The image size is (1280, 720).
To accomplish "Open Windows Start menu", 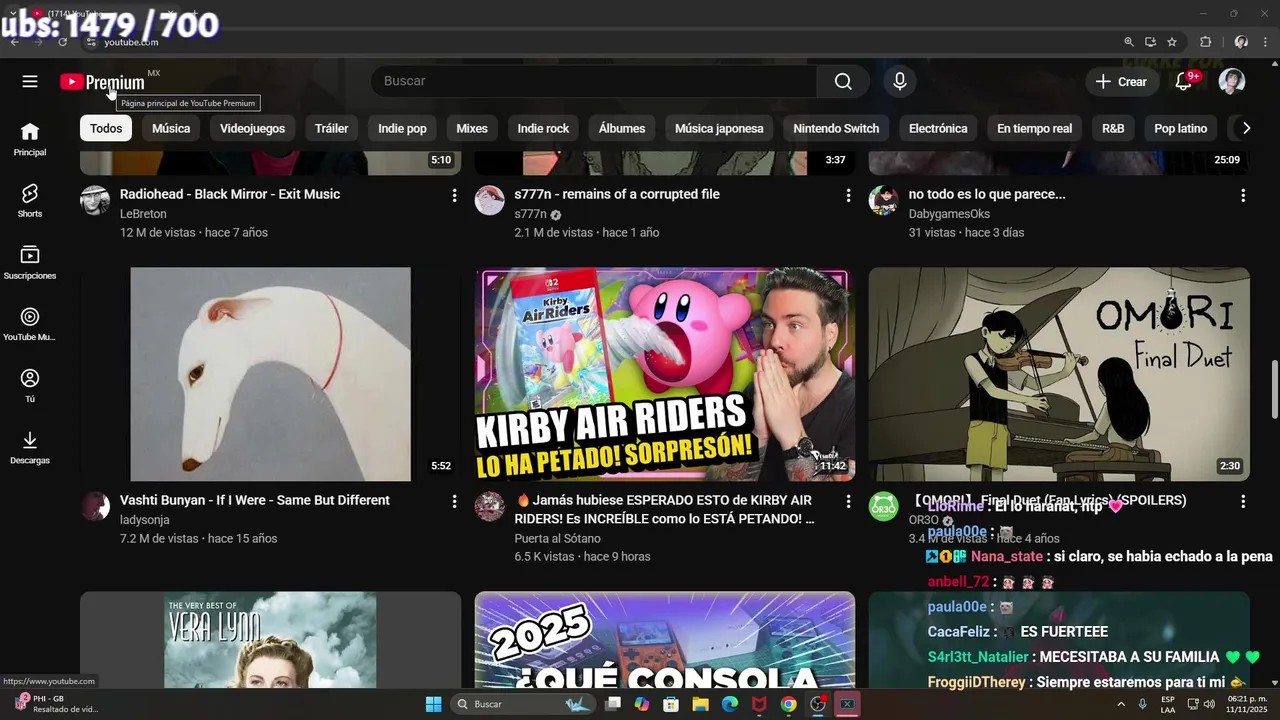I will (433, 704).
